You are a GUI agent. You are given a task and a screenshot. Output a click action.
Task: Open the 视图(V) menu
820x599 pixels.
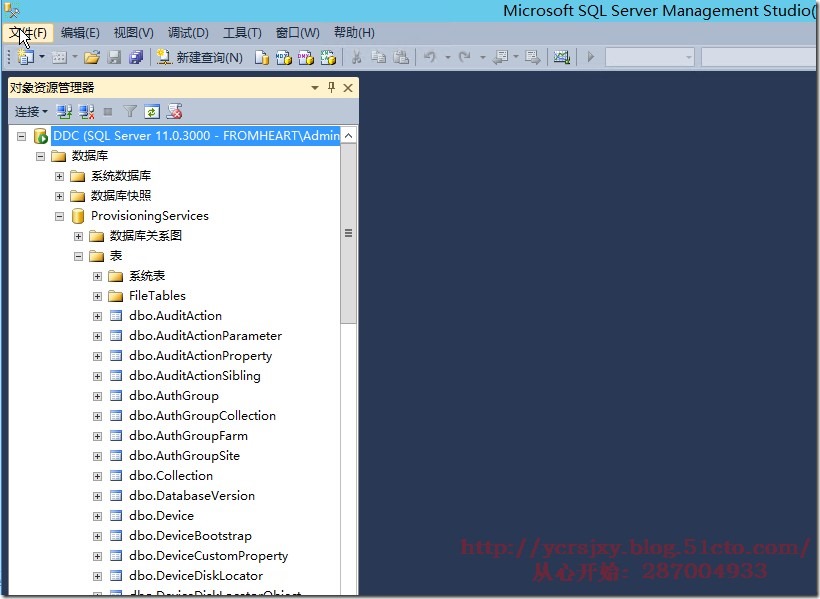134,33
